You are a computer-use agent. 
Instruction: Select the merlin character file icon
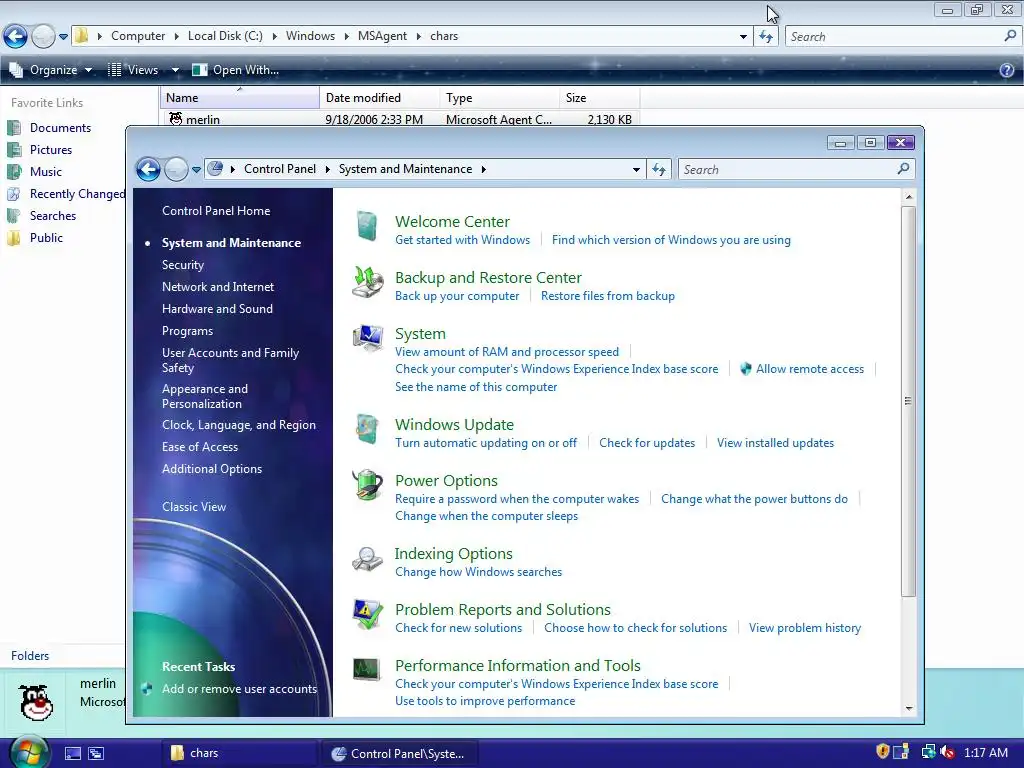click(176, 119)
